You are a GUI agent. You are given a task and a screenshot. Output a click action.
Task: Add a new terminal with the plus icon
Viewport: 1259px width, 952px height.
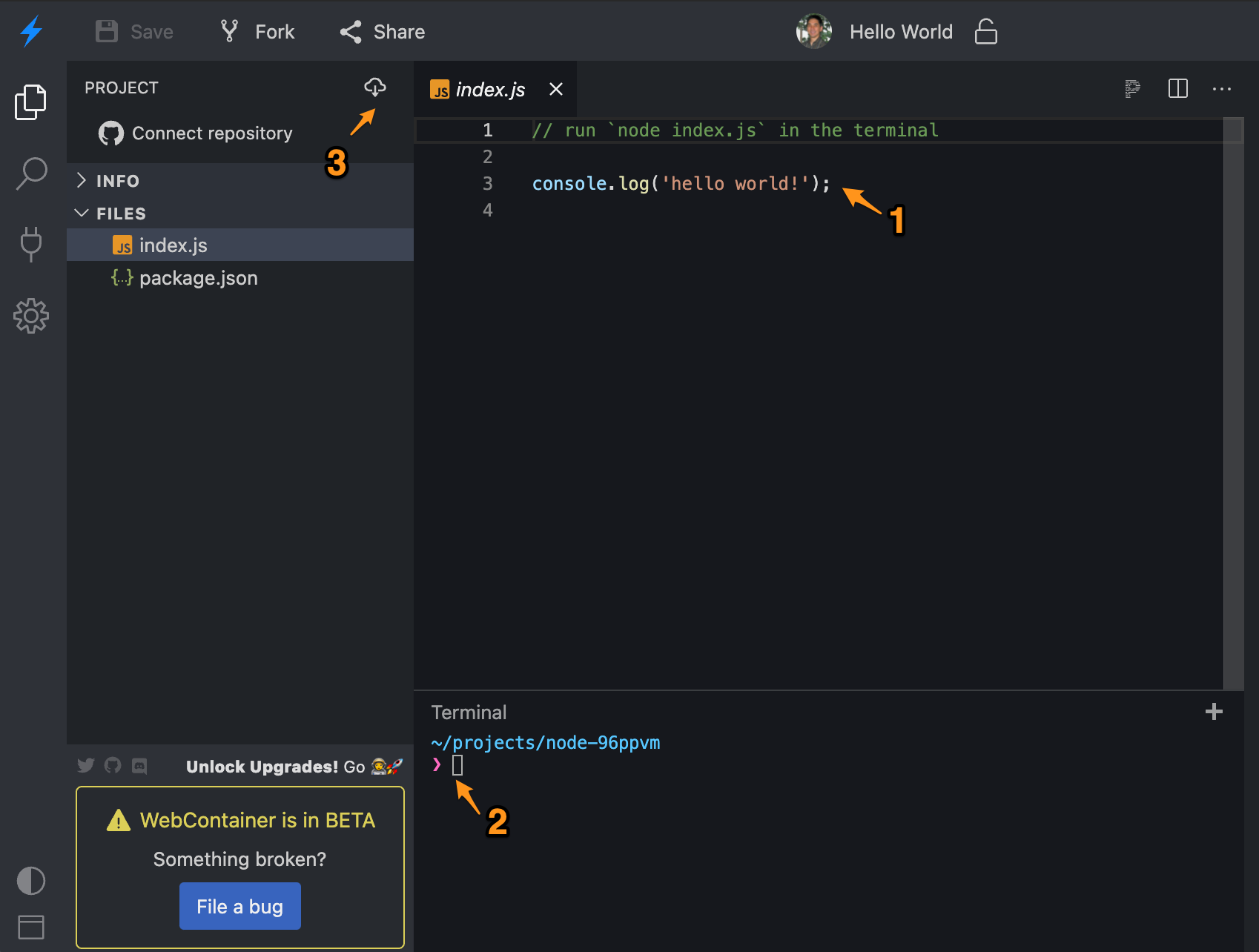click(1214, 712)
